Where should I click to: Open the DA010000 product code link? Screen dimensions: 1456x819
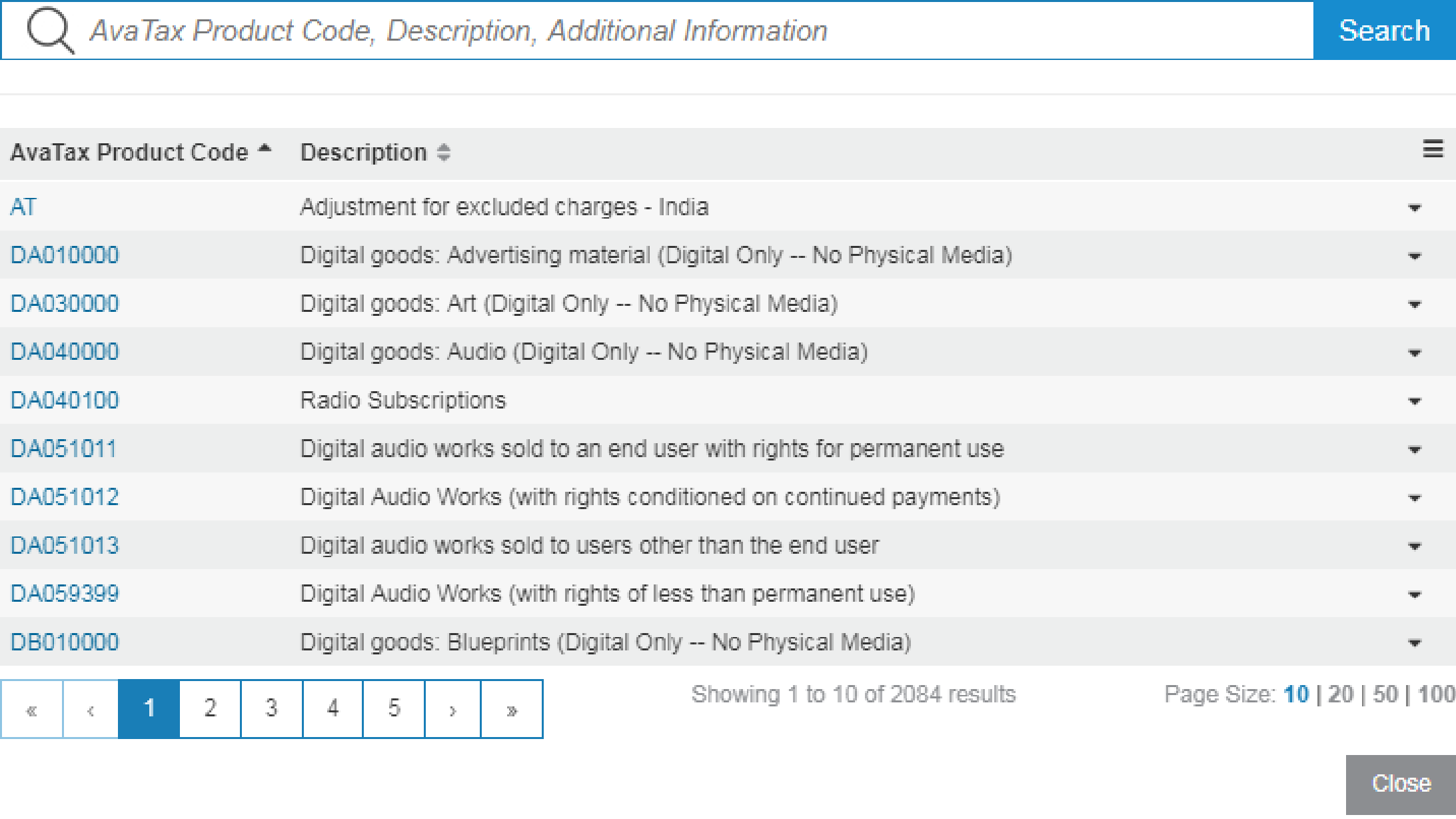[65, 255]
